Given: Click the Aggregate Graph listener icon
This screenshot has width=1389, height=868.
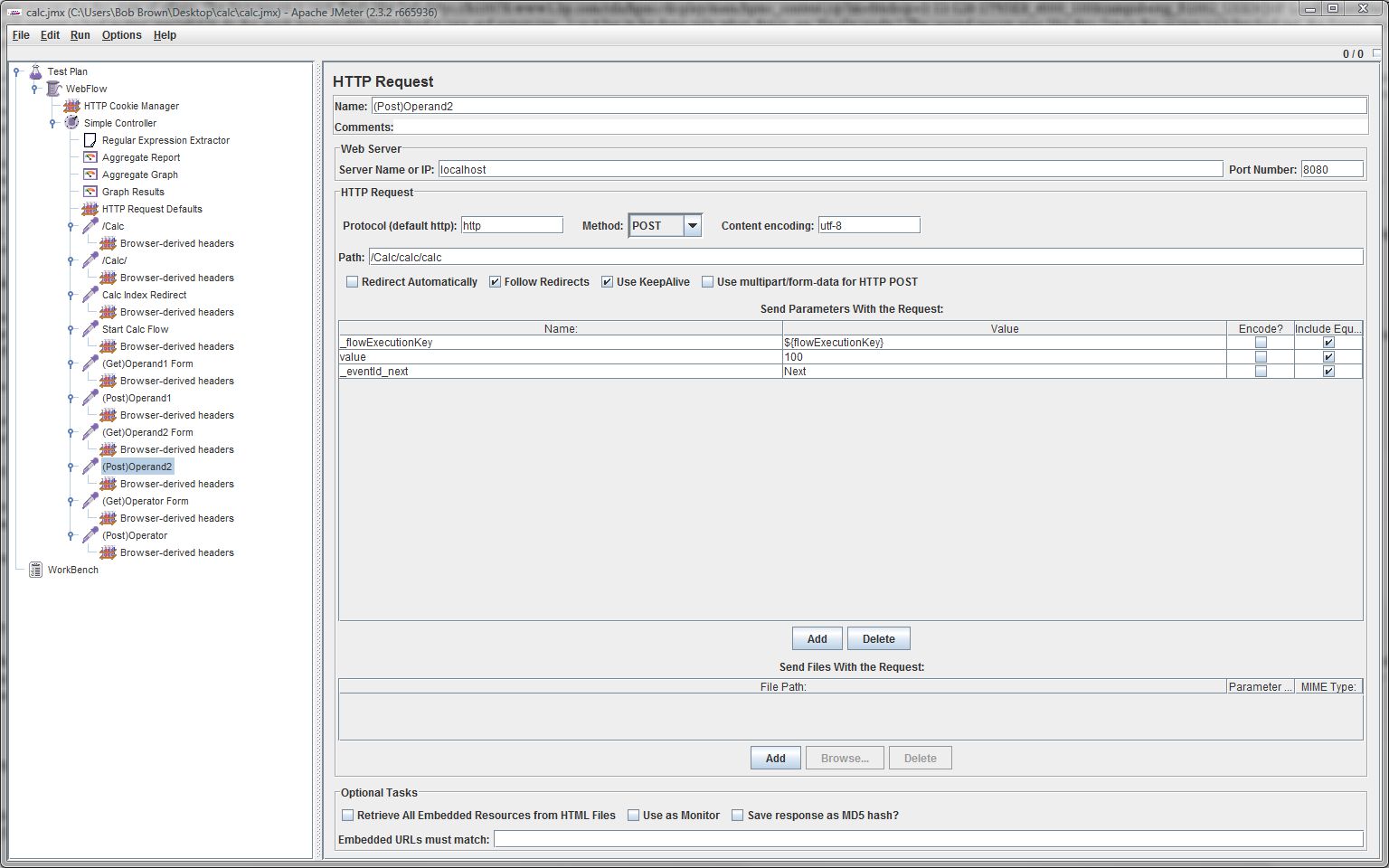Looking at the screenshot, I should (90, 175).
